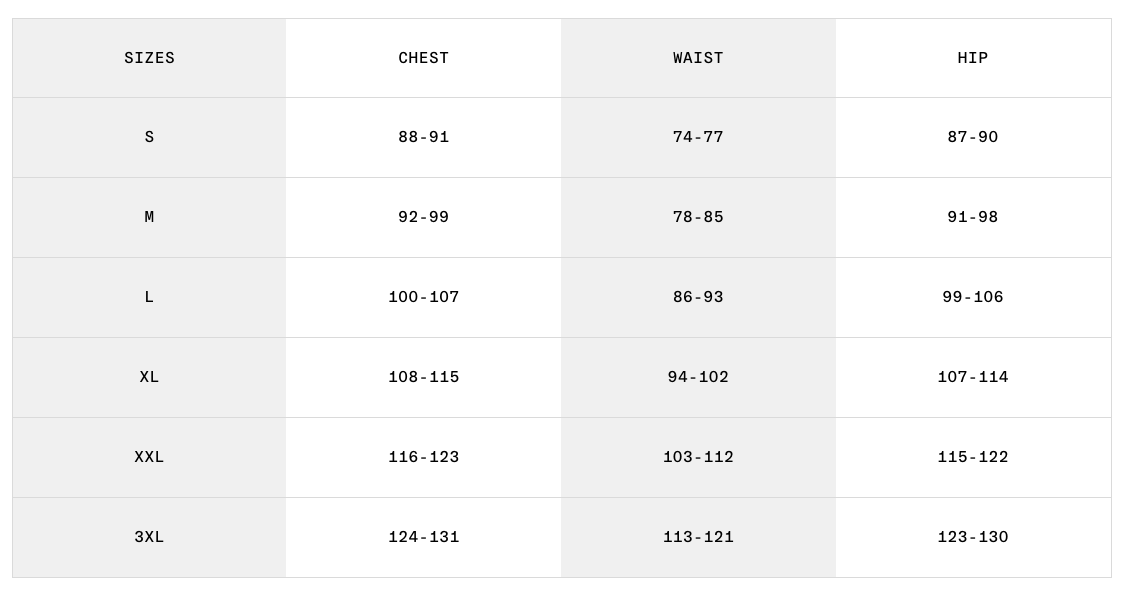
Task: Click waist measurement 74-77
Action: pyautogui.click(x=698, y=137)
